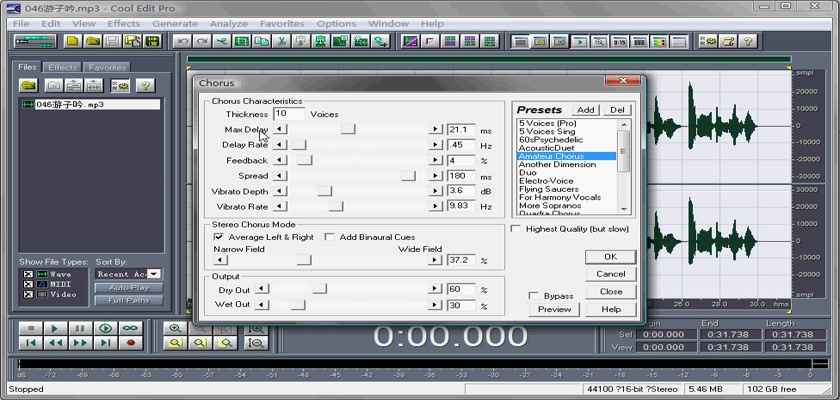The width and height of the screenshot is (840, 400).
Task: Click Cancel in Chorus dialog
Action: [x=611, y=274]
